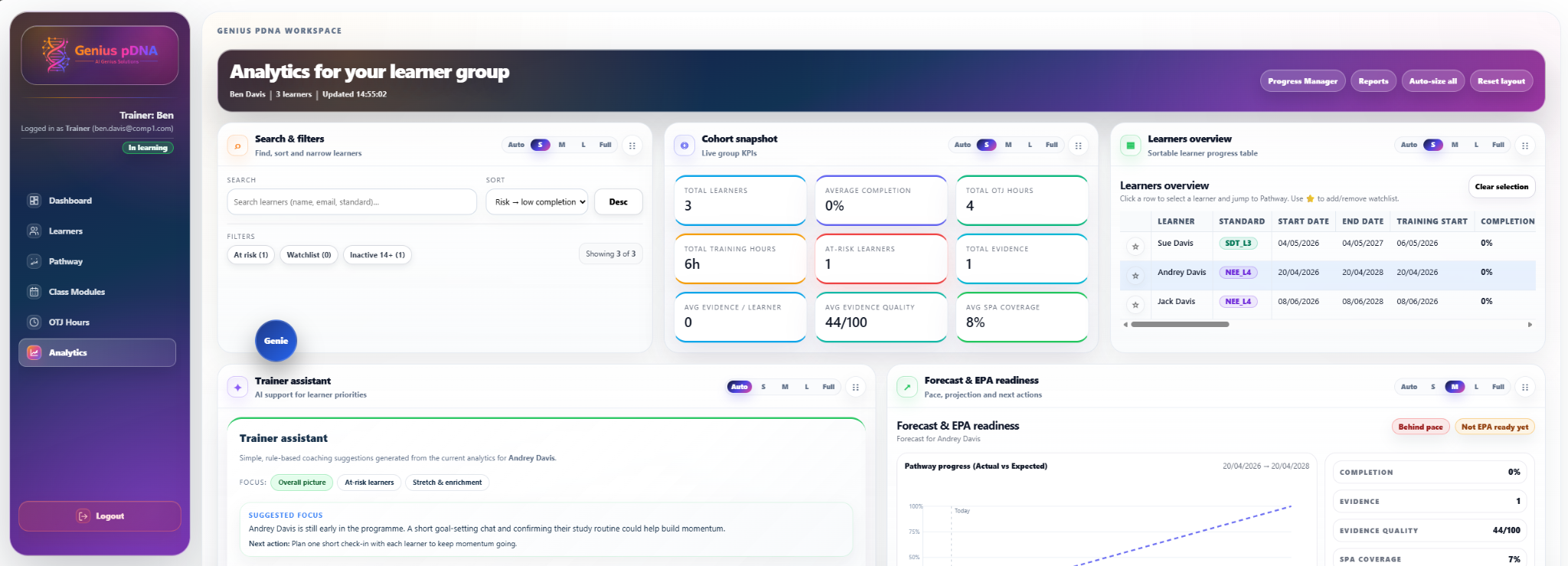
Task: Click the Learners people icon
Action: pos(34,231)
